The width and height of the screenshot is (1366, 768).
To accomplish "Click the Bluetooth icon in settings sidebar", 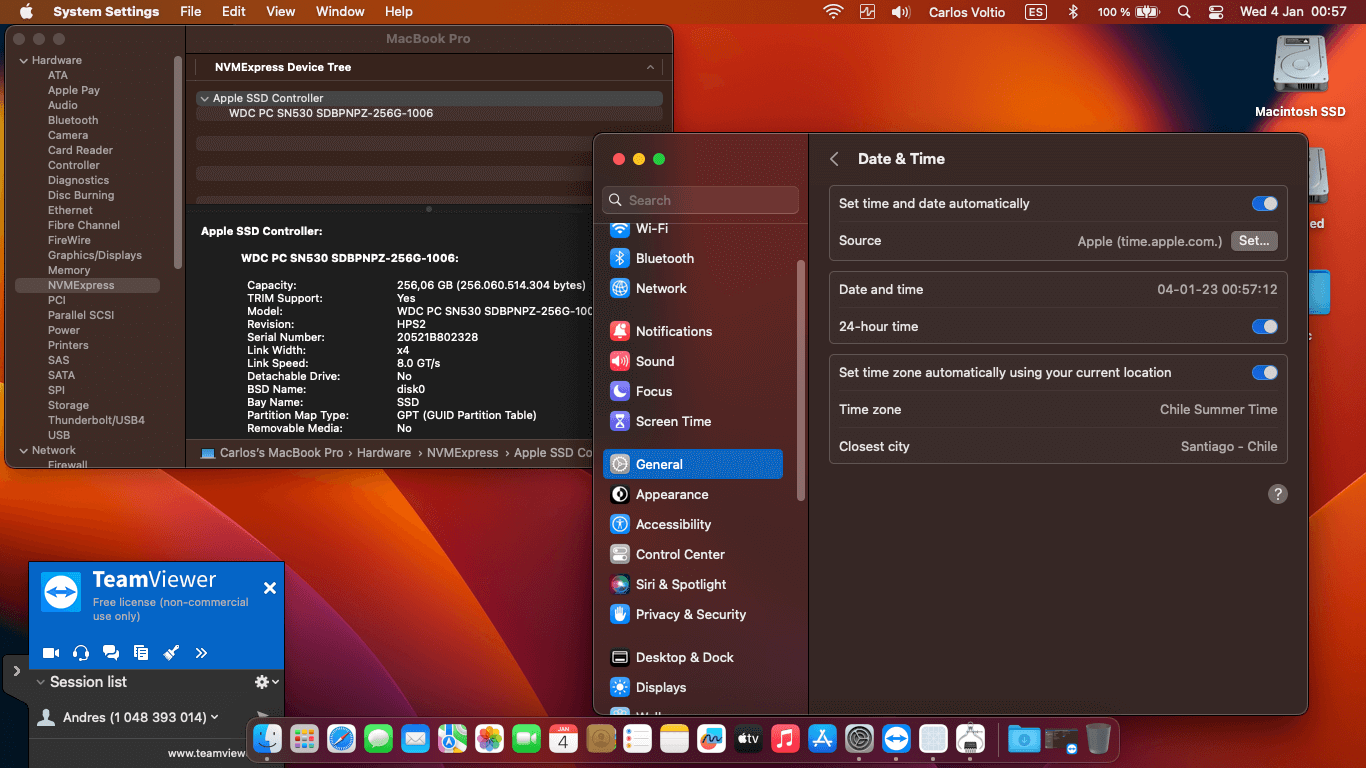I will (620, 258).
